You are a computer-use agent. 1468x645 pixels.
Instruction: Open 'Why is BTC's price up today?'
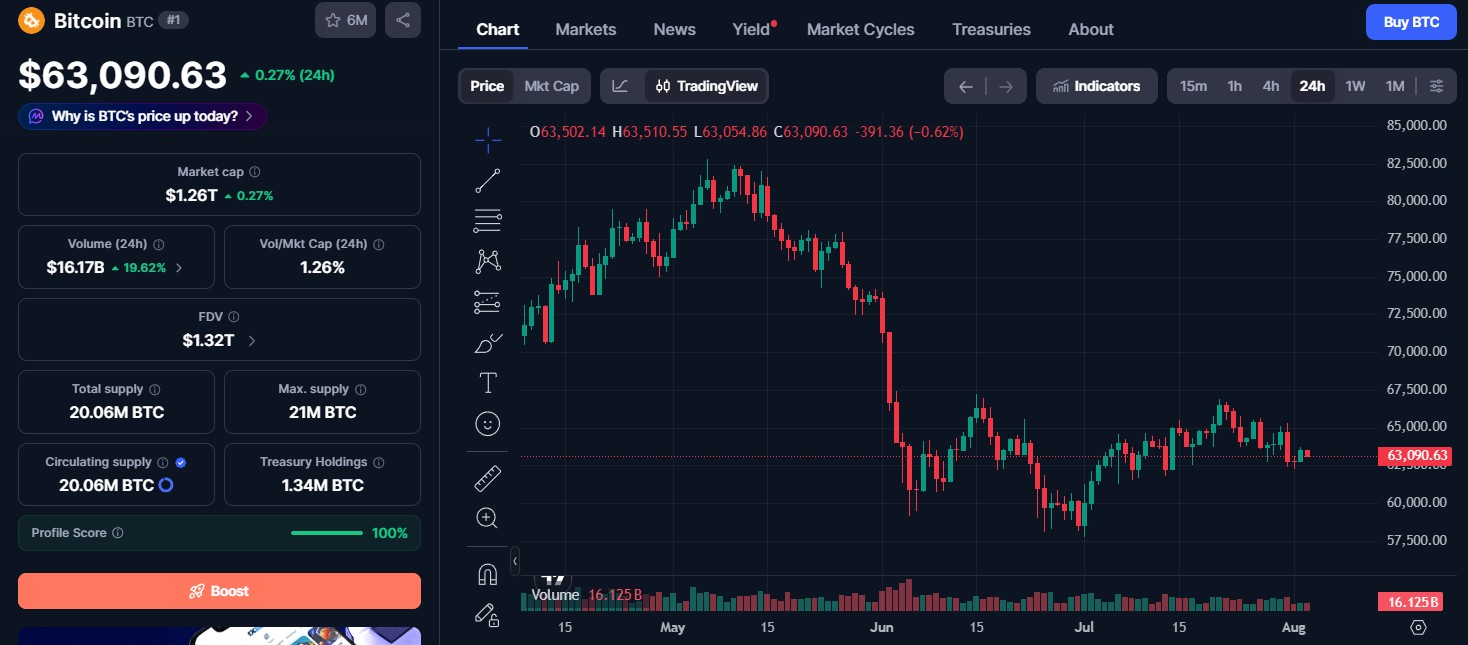click(142, 116)
